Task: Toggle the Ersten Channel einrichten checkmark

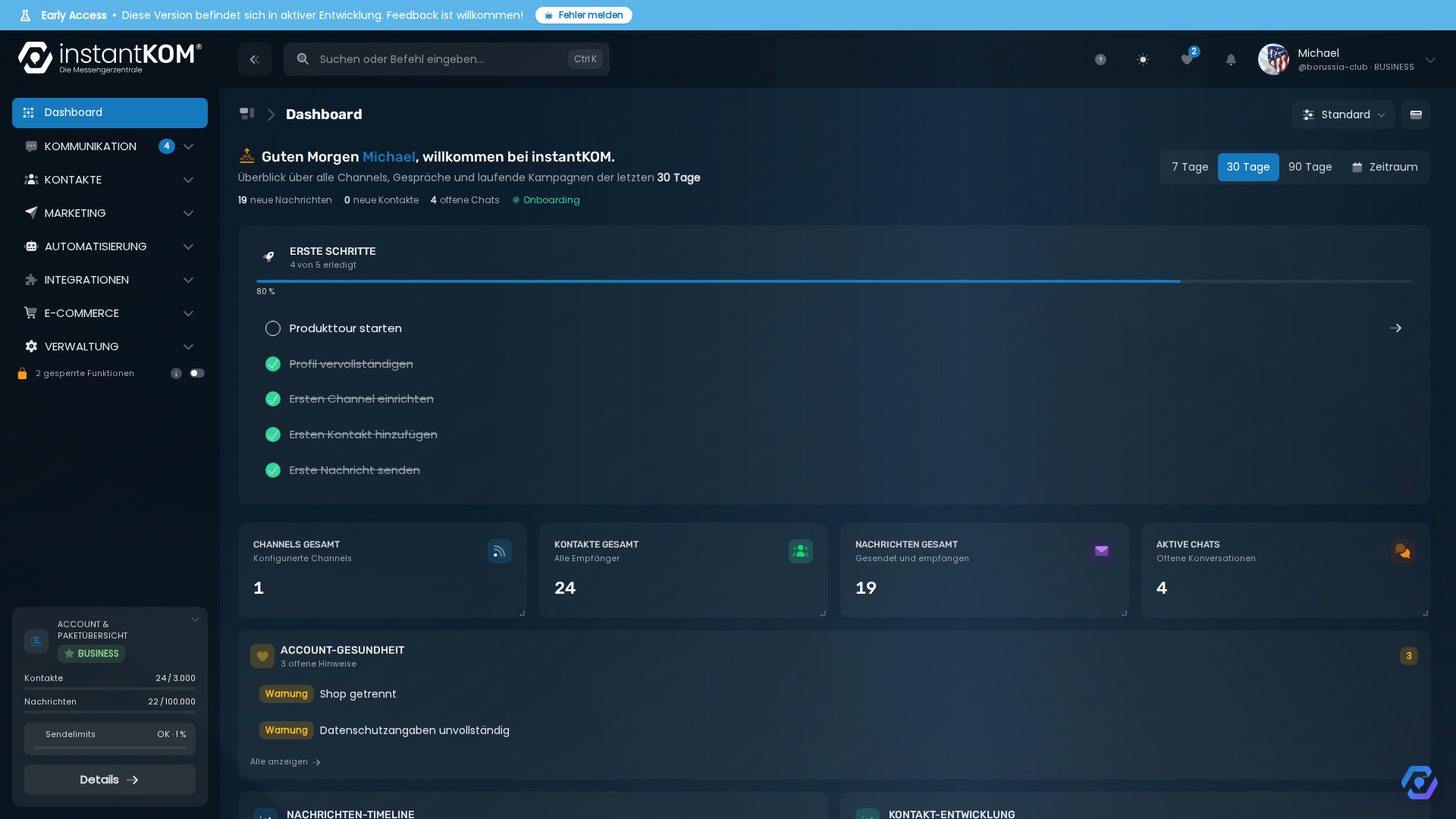Action: [273, 399]
